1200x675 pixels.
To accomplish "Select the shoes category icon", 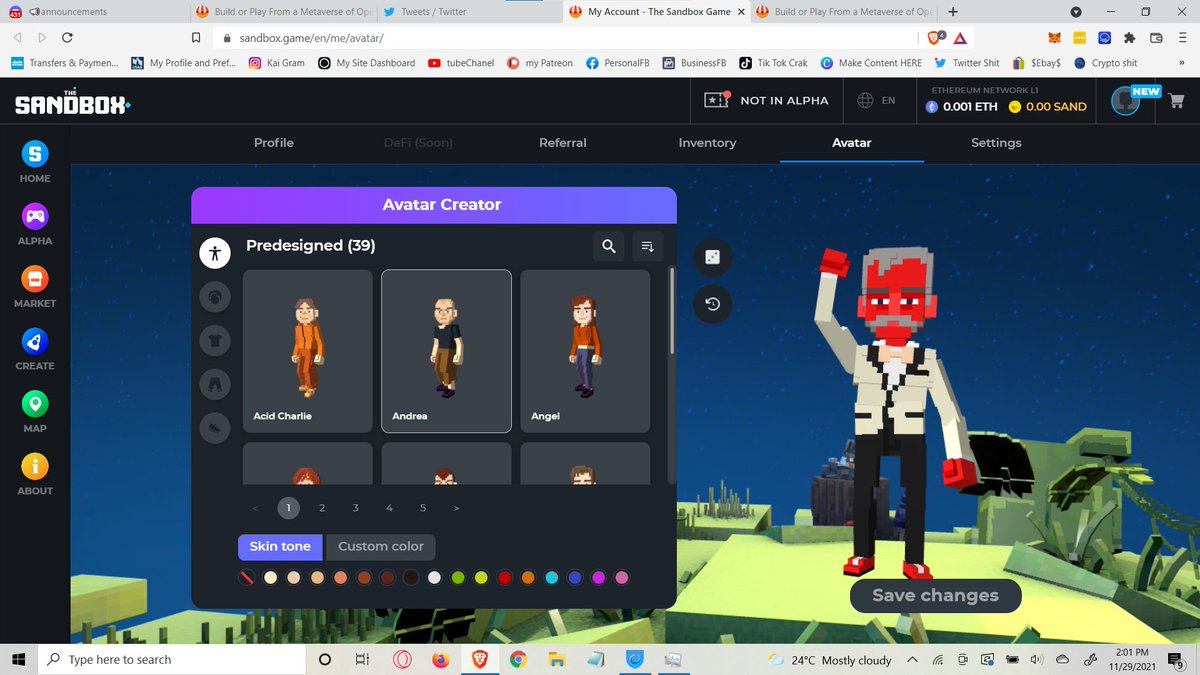I will click(215, 428).
